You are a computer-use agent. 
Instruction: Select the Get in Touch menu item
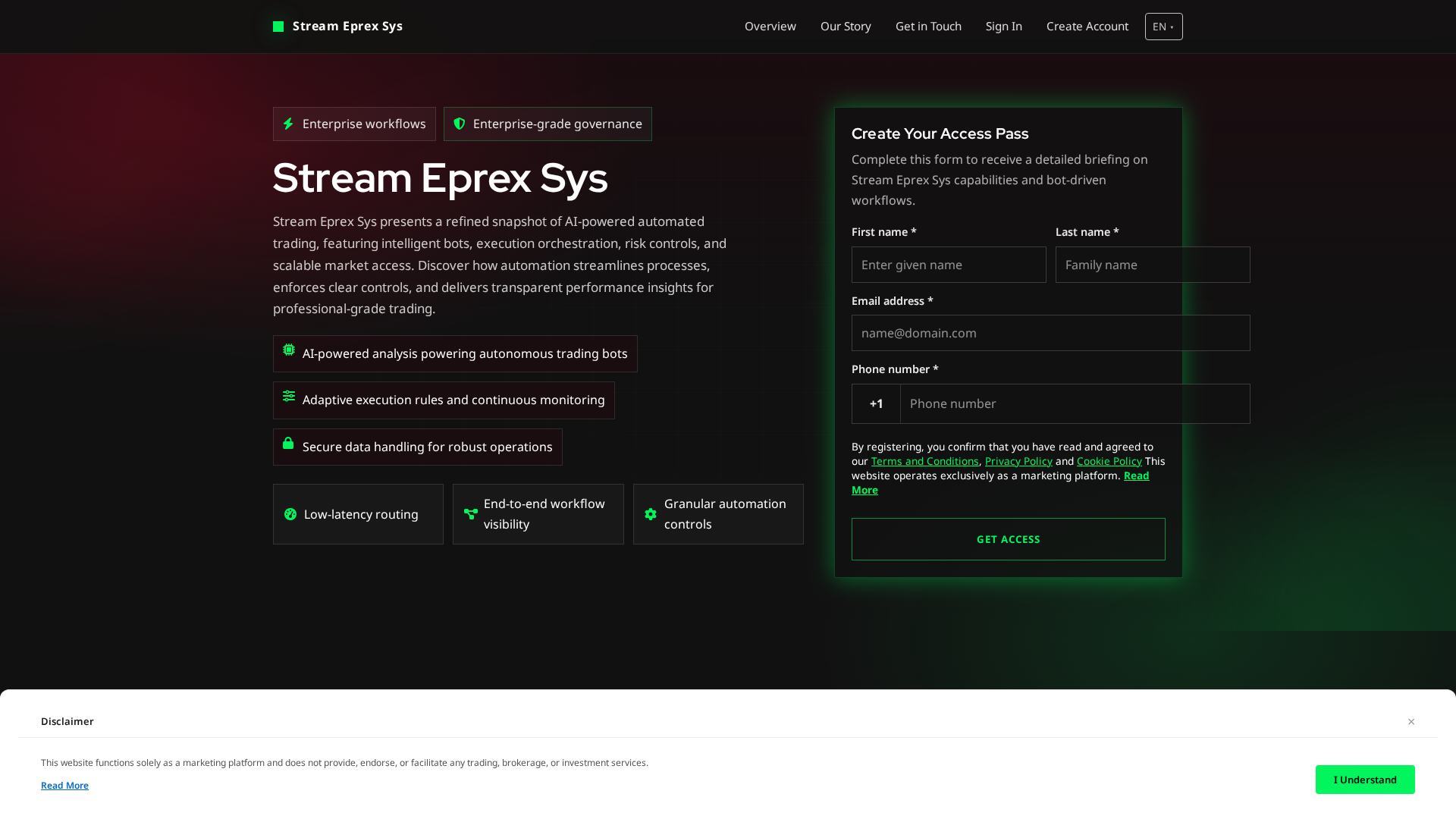tap(928, 26)
